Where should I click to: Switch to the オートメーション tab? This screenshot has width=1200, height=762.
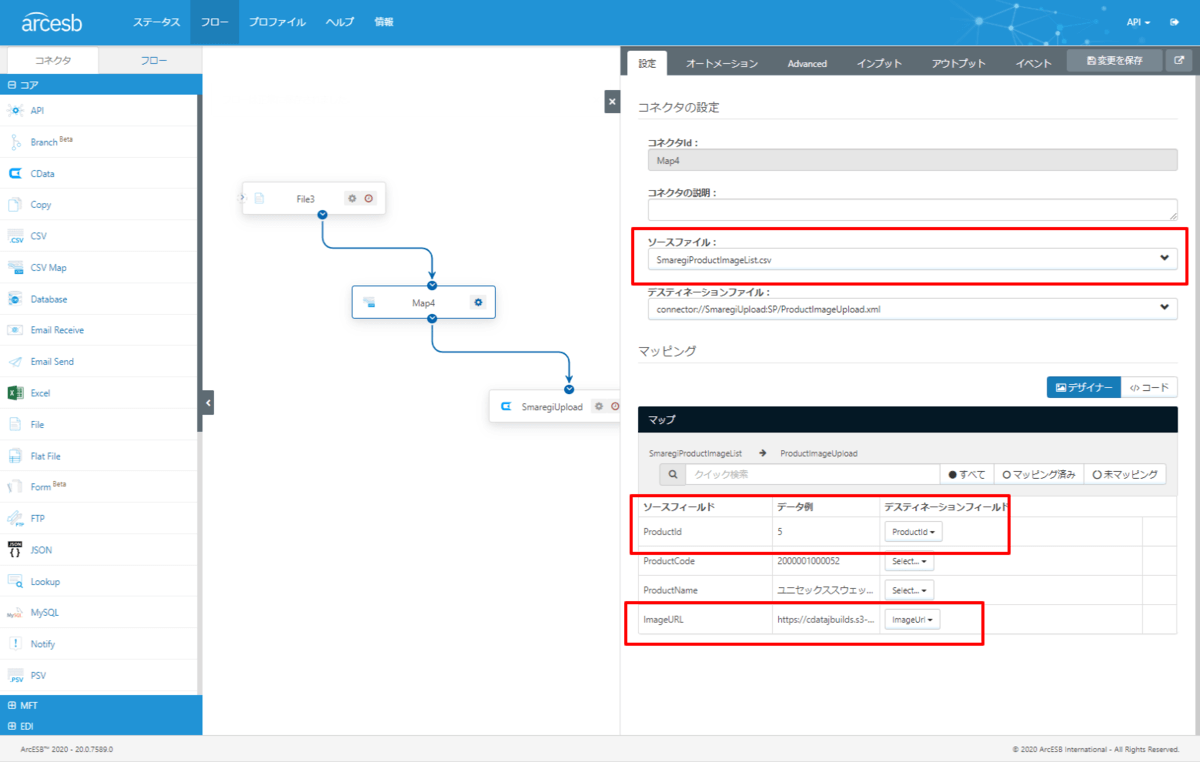pyautogui.click(x=722, y=63)
